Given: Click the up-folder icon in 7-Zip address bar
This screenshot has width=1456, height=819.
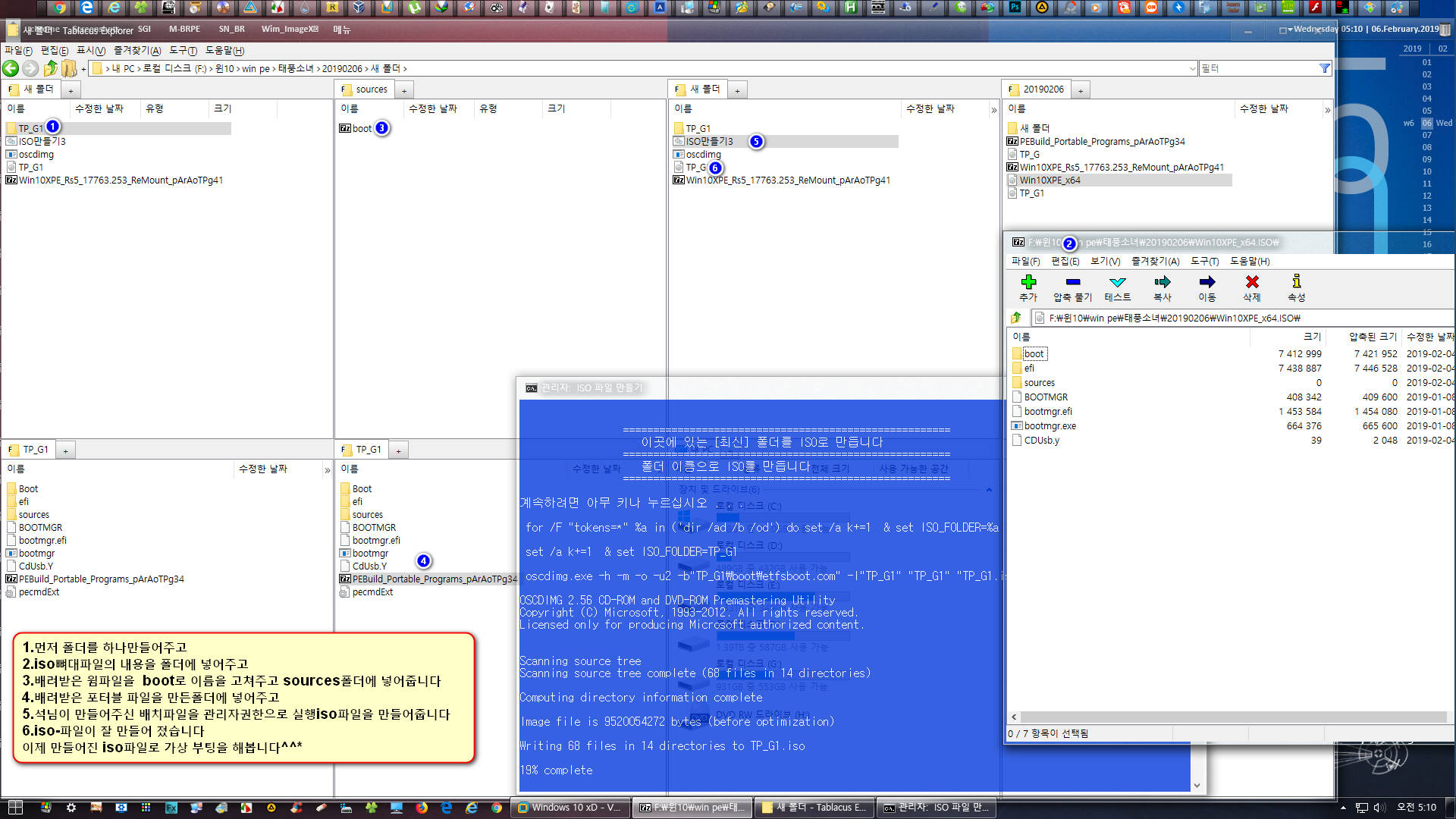Looking at the screenshot, I should [1016, 318].
